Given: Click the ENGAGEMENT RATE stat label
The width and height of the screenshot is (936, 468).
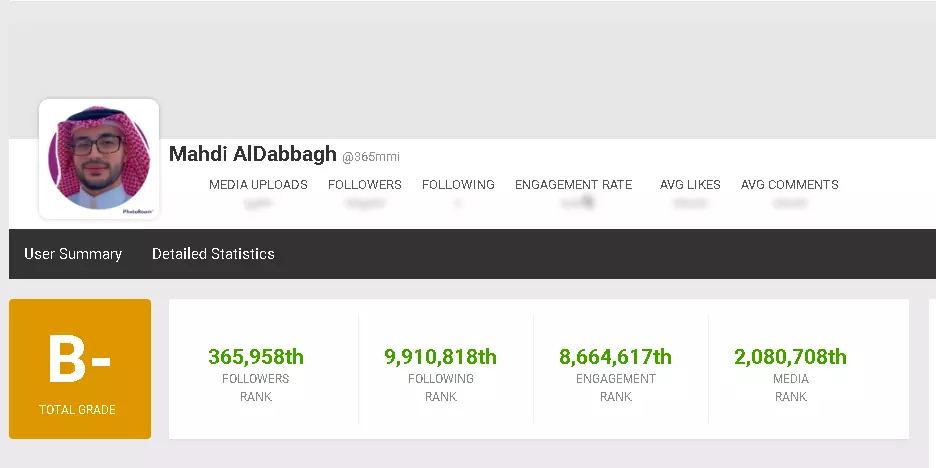Looking at the screenshot, I should pyautogui.click(x=574, y=184).
